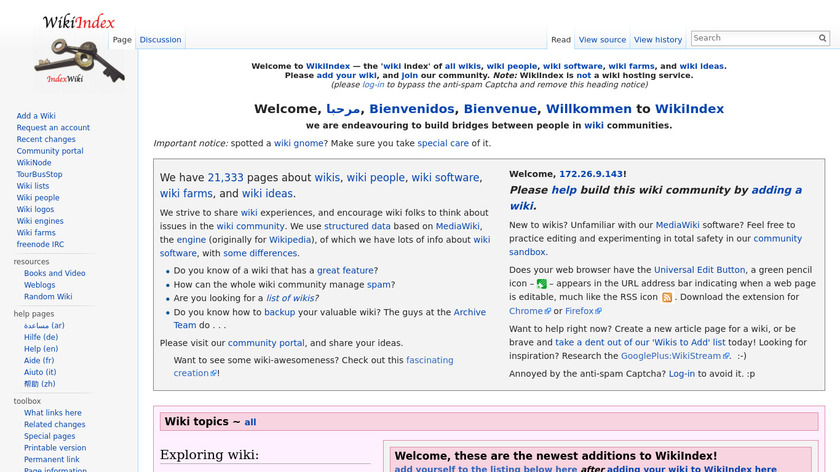Screen dimensions: 840x472
Task: Click the all link beside Wiki topics
Action: point(250,422)
